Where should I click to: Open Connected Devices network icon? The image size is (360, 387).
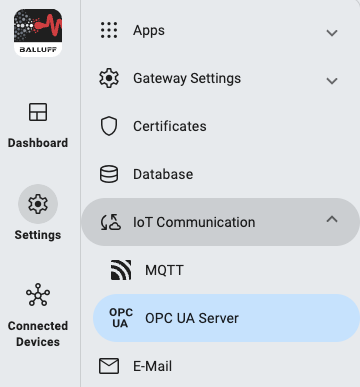tap(38, 295)
